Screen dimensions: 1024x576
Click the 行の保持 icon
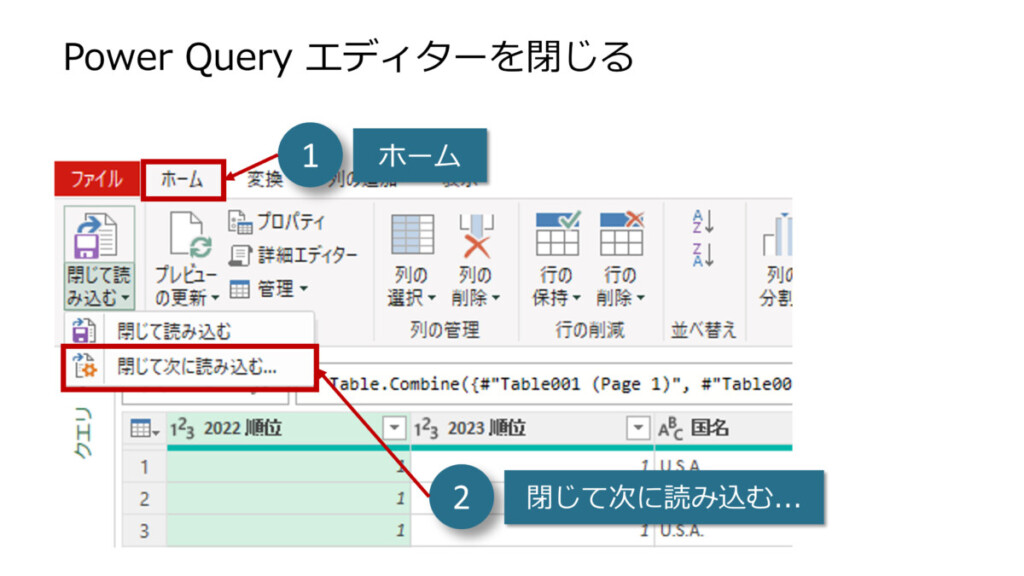click(557, 234)
